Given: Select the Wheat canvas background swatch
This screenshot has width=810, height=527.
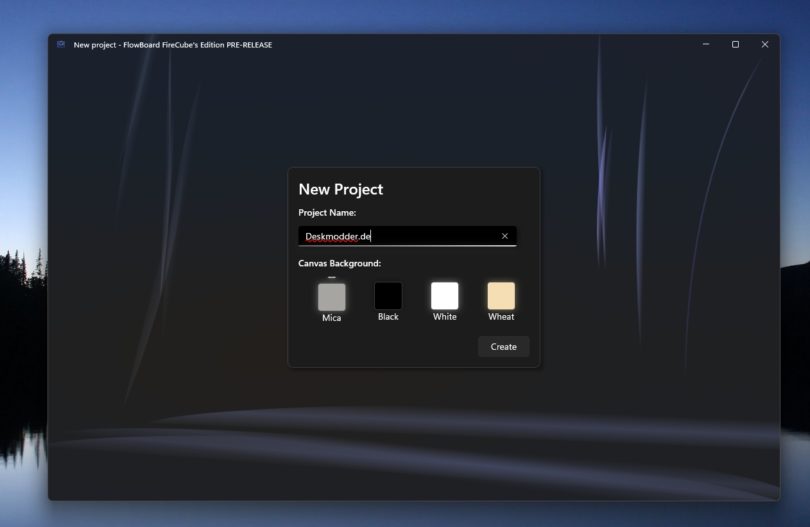Looking at the screenshot, I should (501, 296).
